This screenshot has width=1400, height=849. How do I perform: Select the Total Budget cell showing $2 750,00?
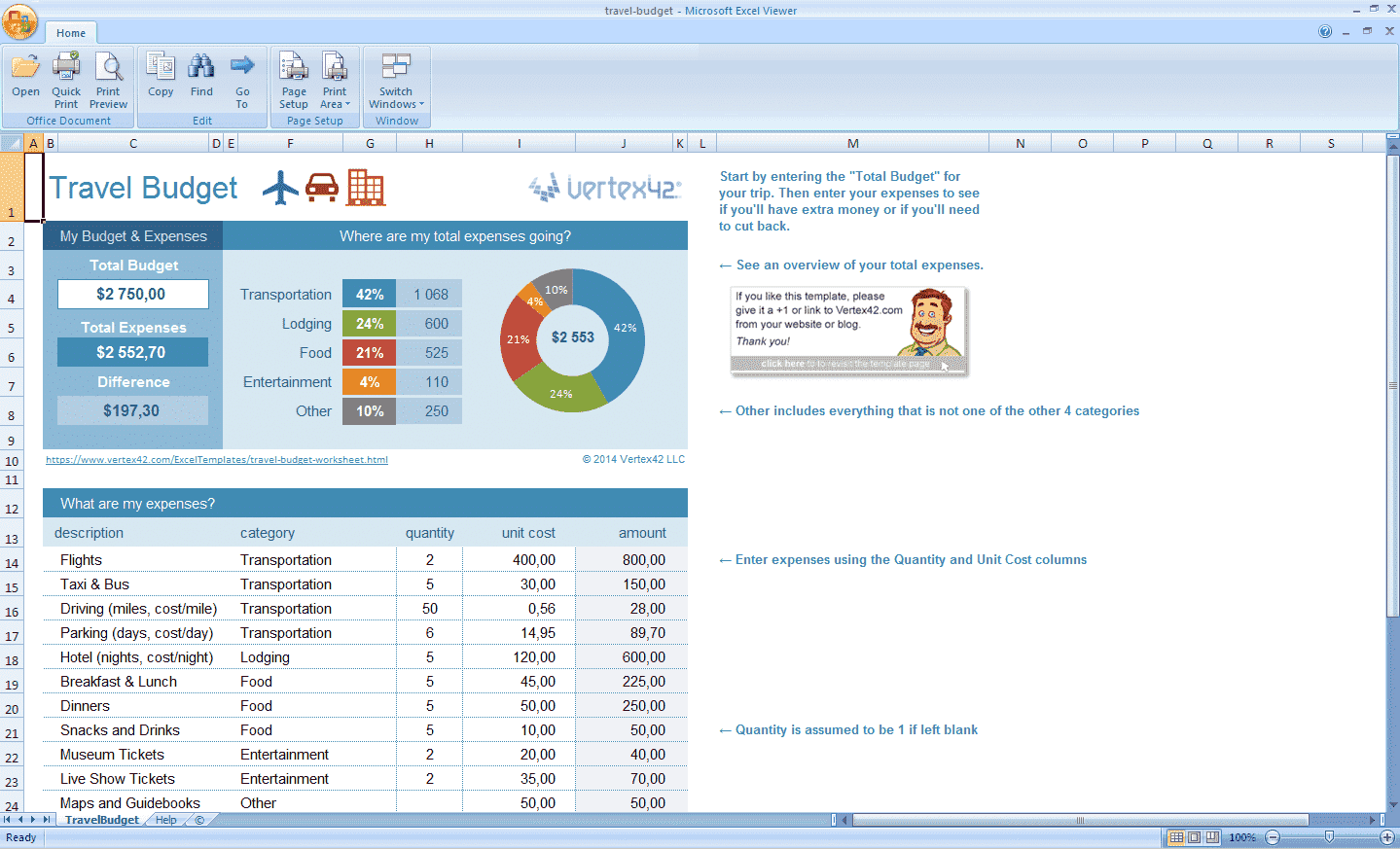pos(132,294)
